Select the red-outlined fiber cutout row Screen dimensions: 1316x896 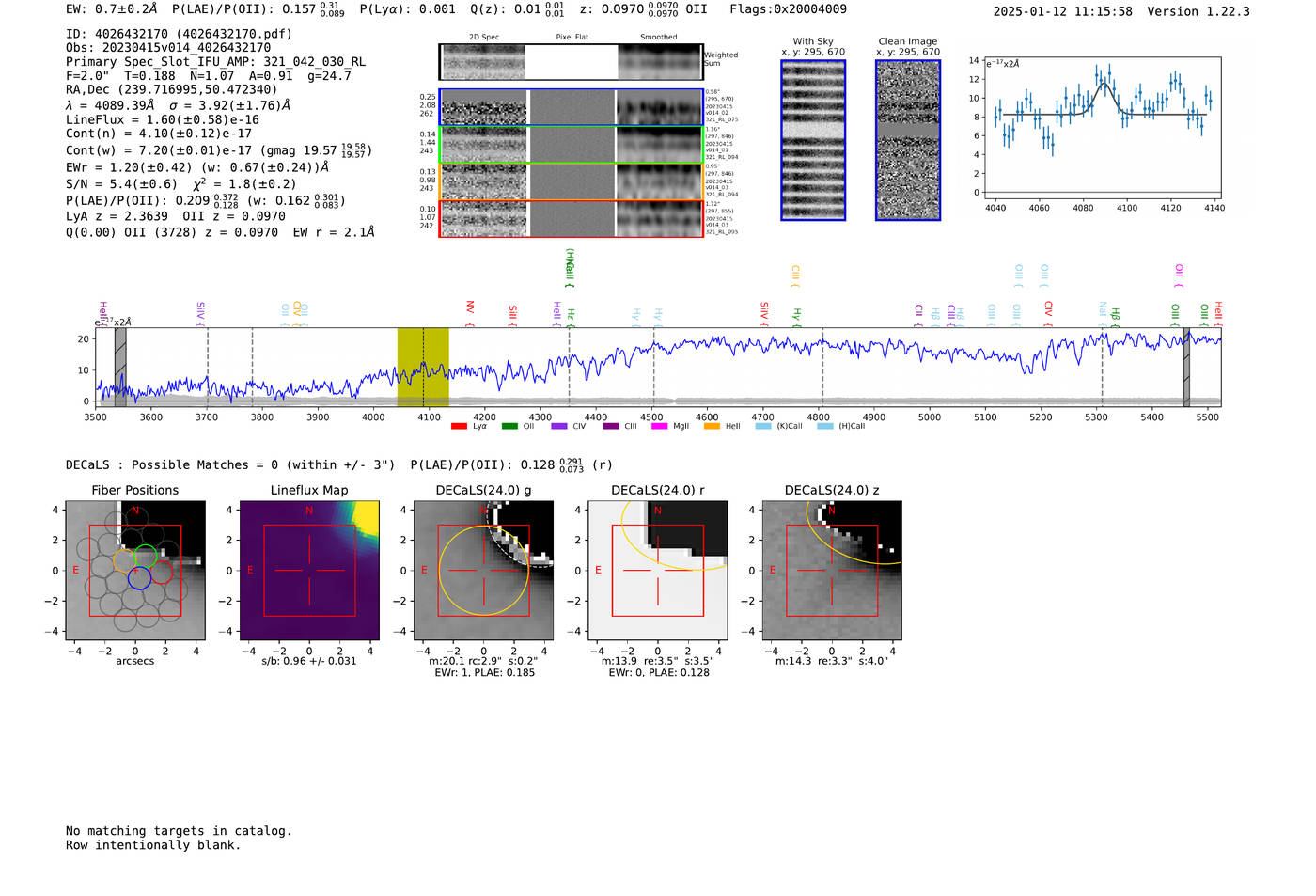point(572,218)
